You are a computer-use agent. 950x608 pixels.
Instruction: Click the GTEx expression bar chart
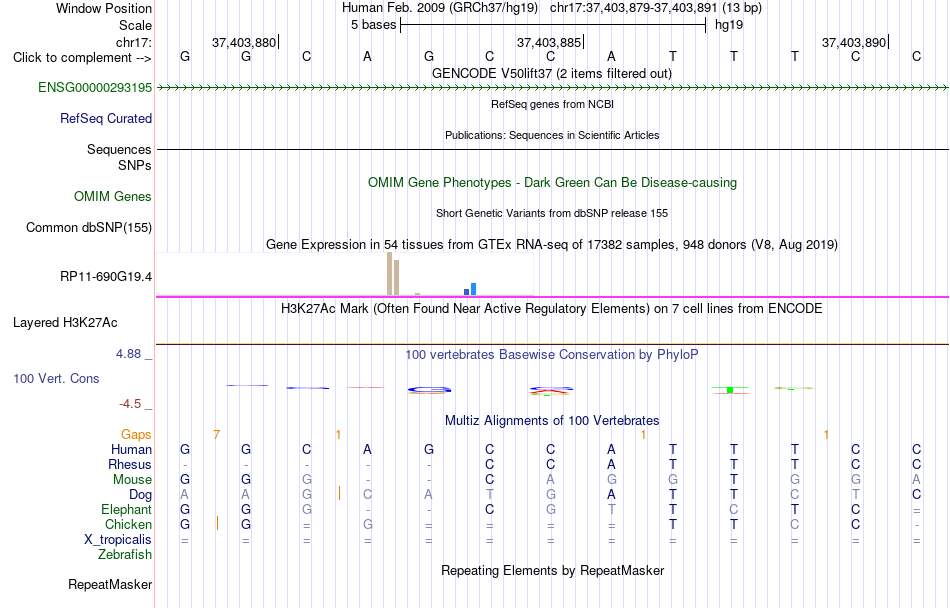(345, 274)
